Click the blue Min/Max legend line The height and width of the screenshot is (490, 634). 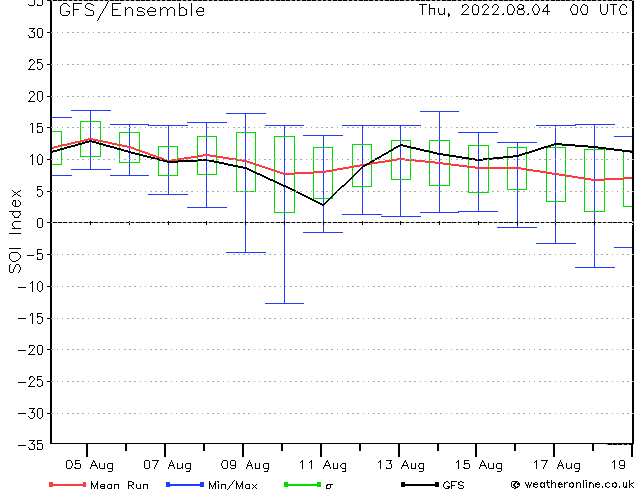185,484
